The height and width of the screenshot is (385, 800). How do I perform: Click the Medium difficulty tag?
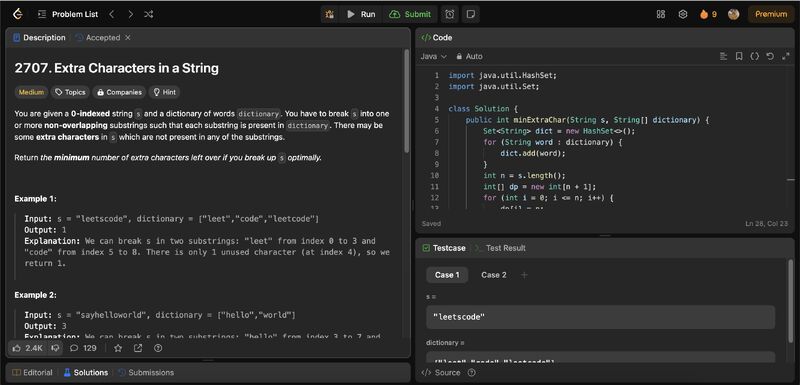[x=31, y=92]
